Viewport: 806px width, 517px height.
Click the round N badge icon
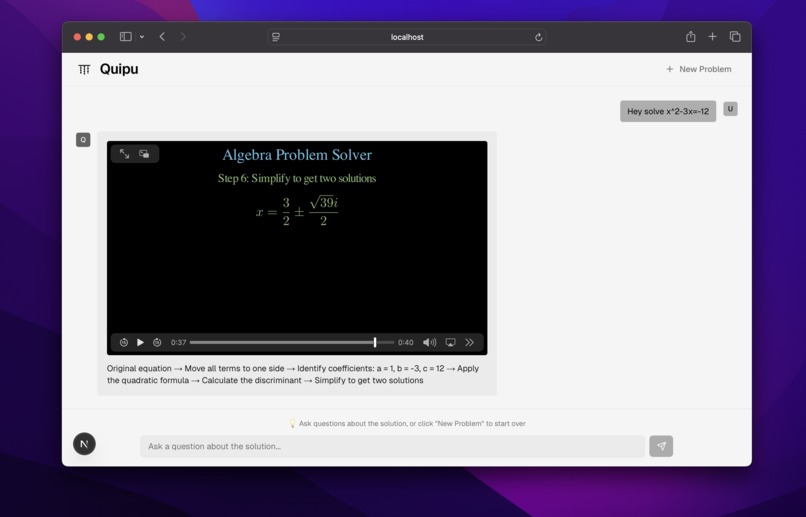click(84, 444)
